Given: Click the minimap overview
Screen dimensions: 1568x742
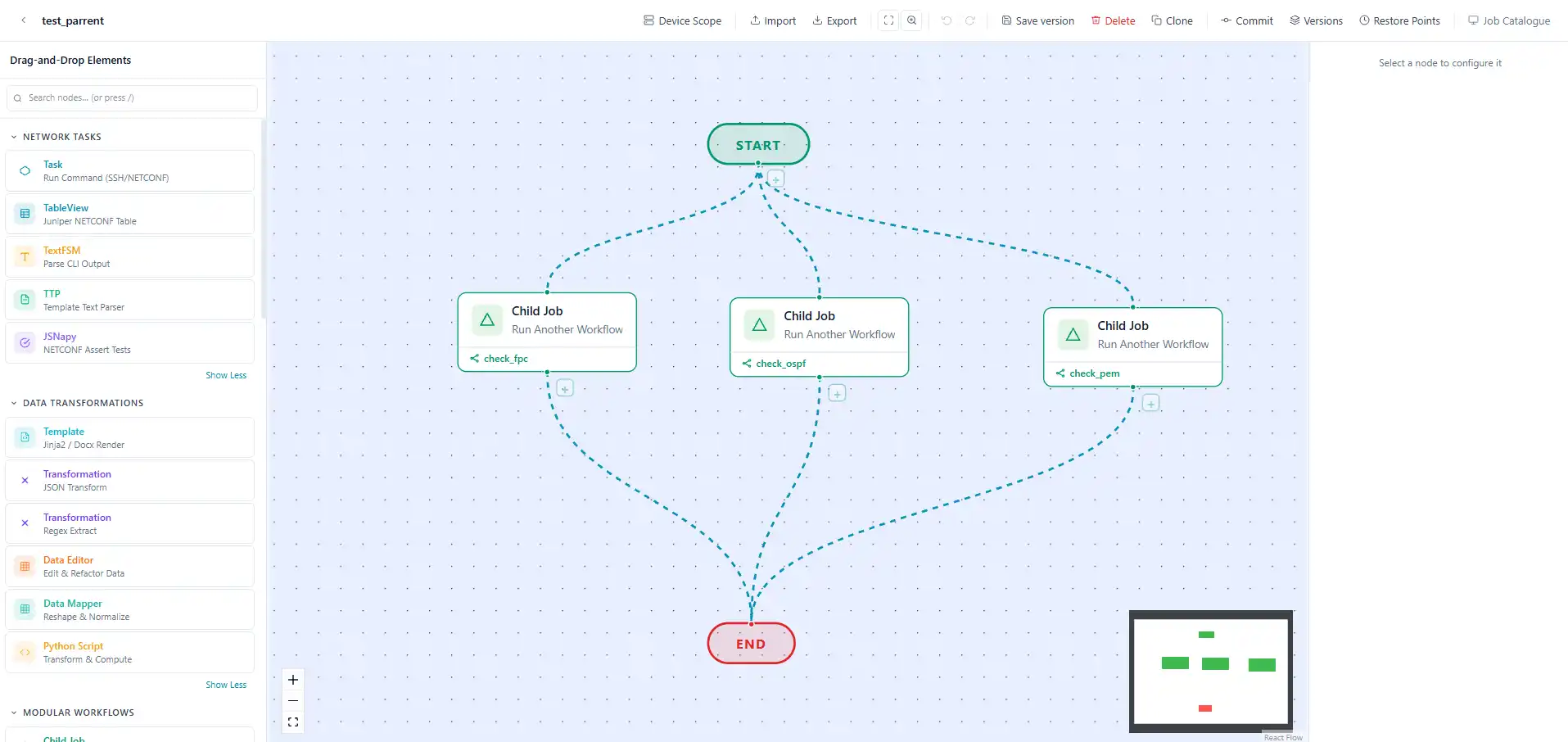Looking at the screenshot, I should (x=1211, y=672).
